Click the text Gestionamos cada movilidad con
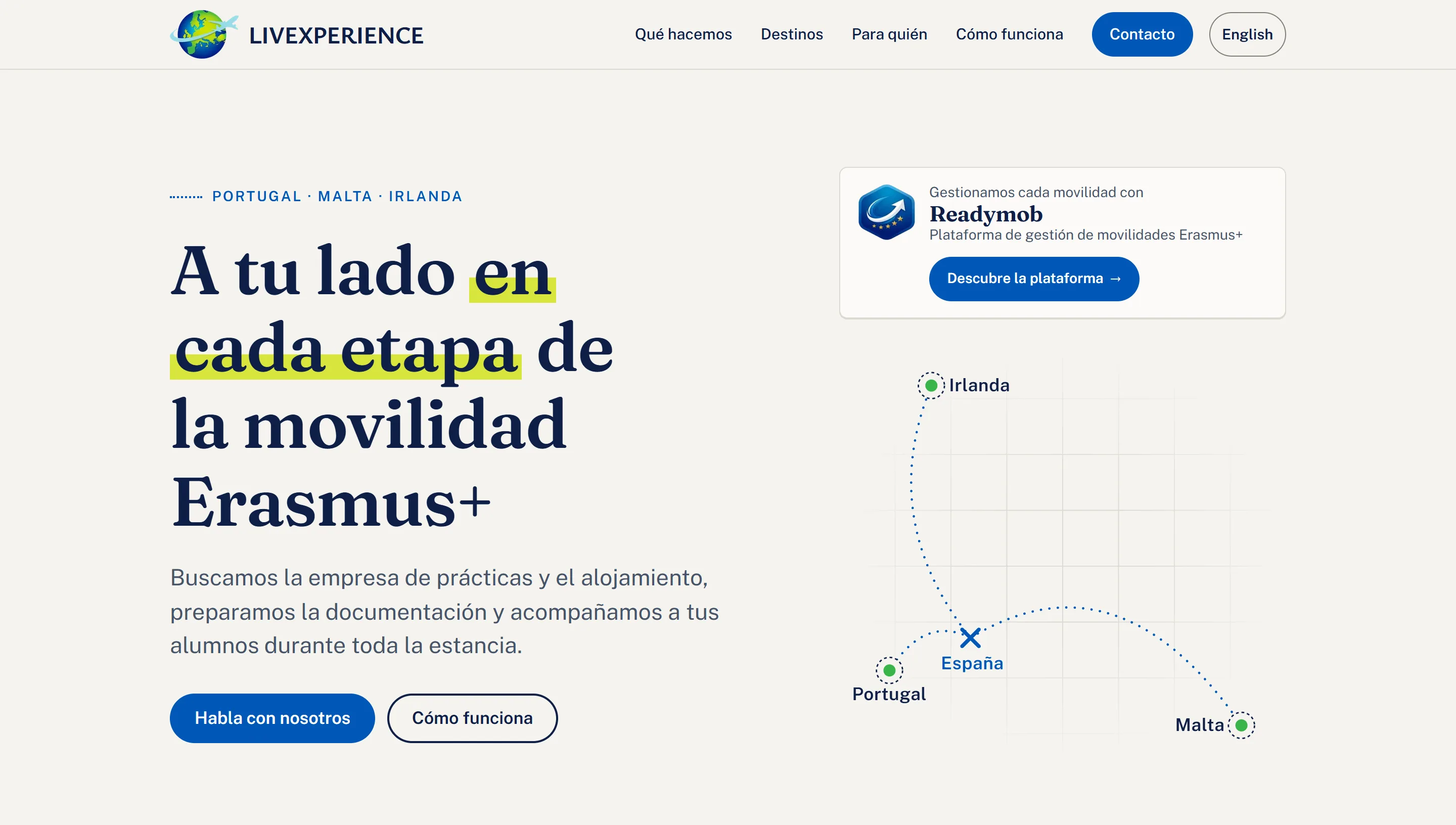This screenshot has width=1456, height=825. pyautogui.click(x=1035, y=192)
